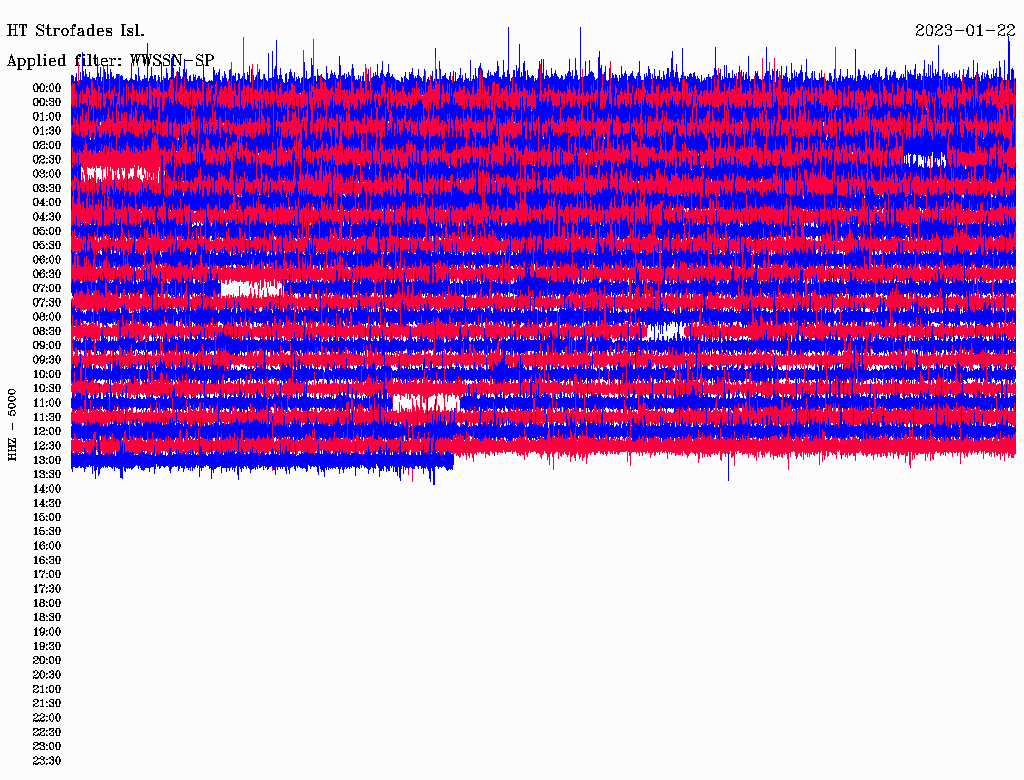This screenshot has height=780, width=1024.
Task: Select the 23:30 time label
Action: point(47,760)
